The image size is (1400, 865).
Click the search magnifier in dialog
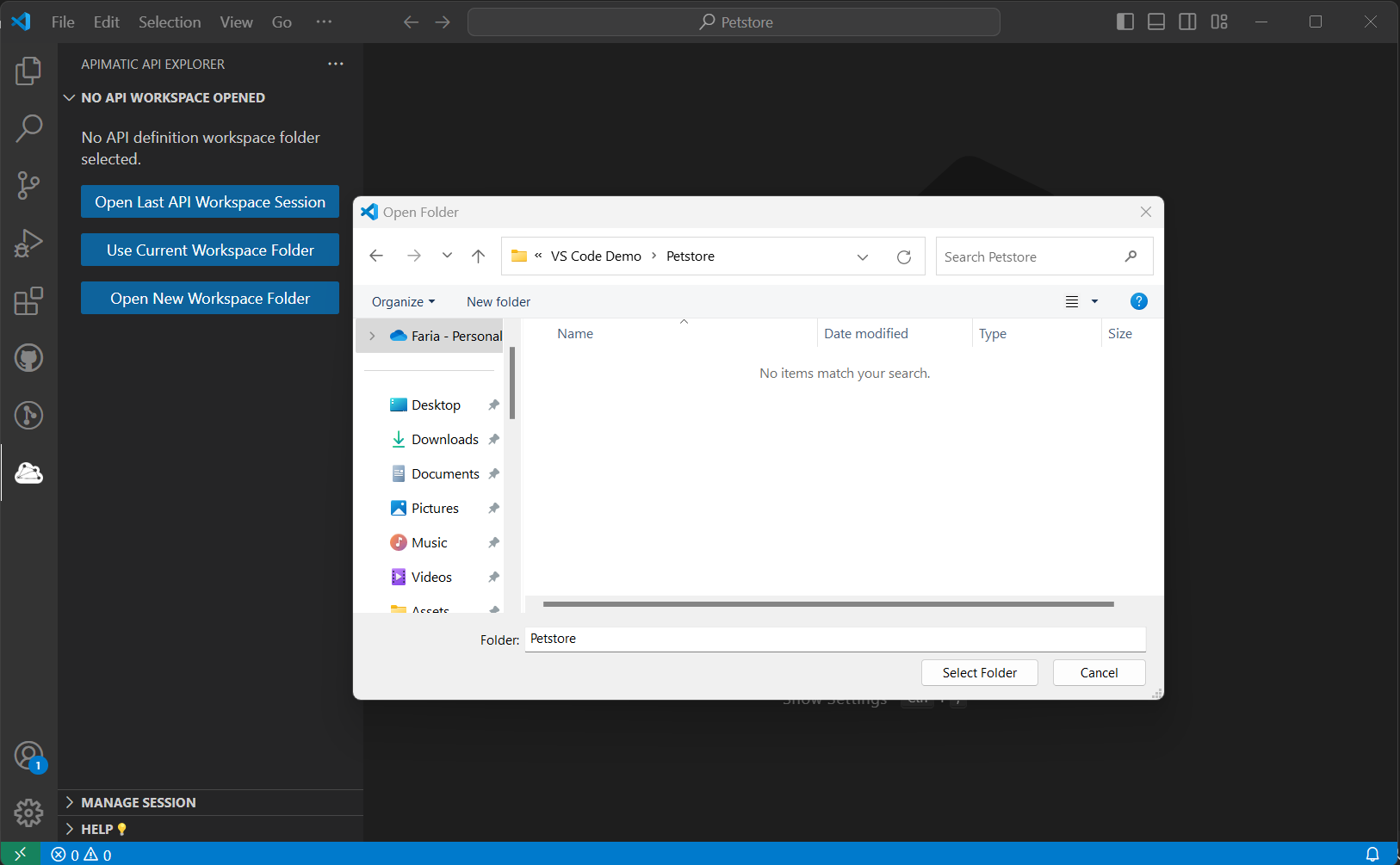(x=1131, y=256)
